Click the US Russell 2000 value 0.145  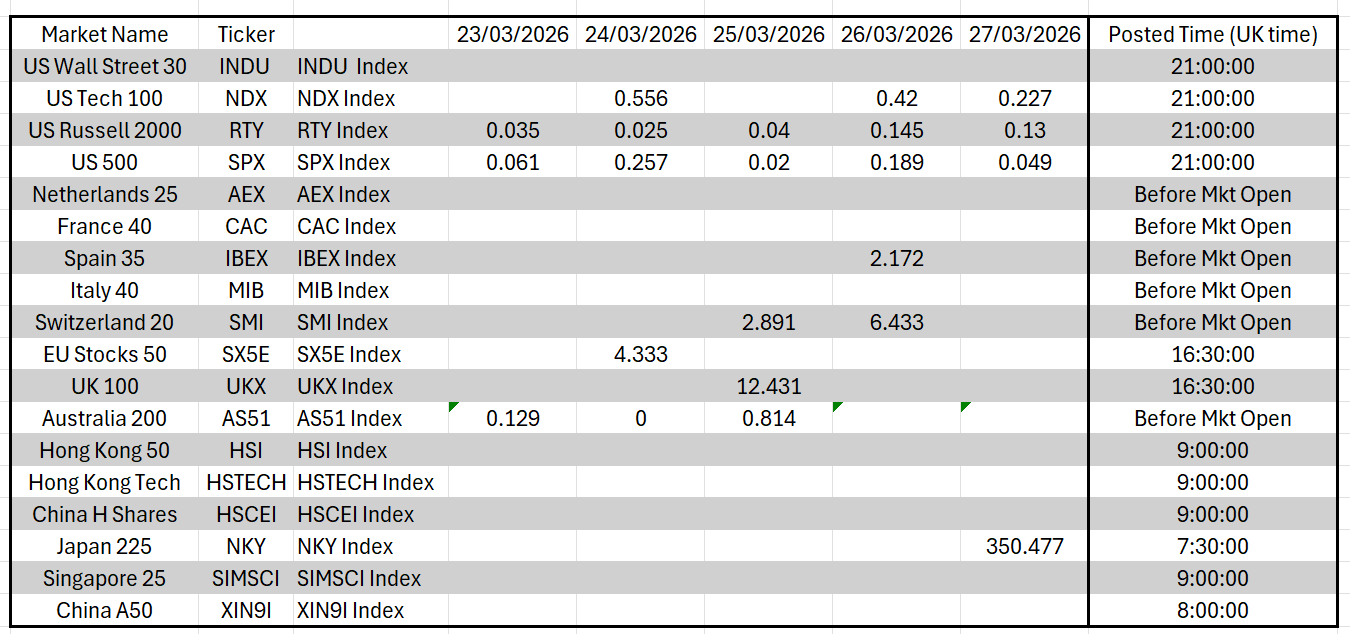pos(896,130)
